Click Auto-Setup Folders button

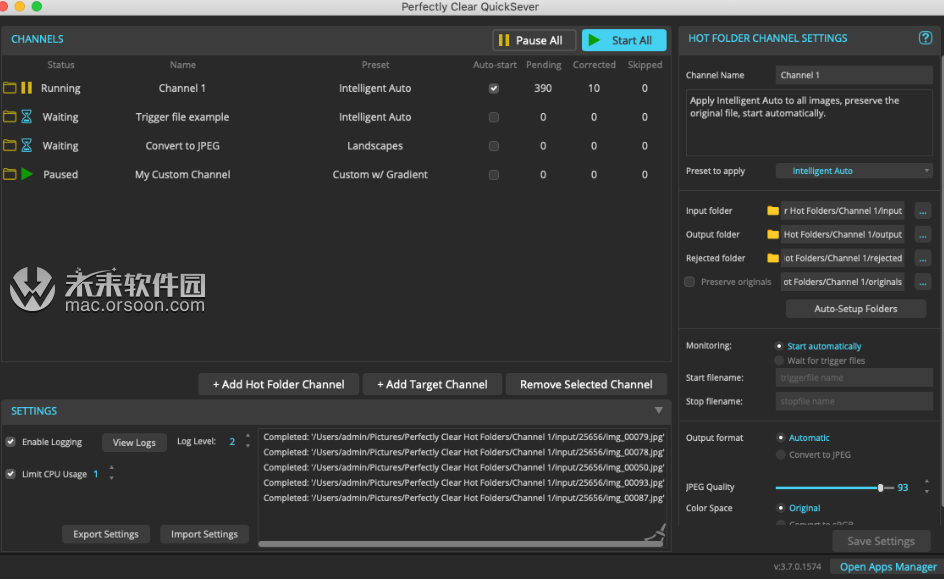[856, 309]
